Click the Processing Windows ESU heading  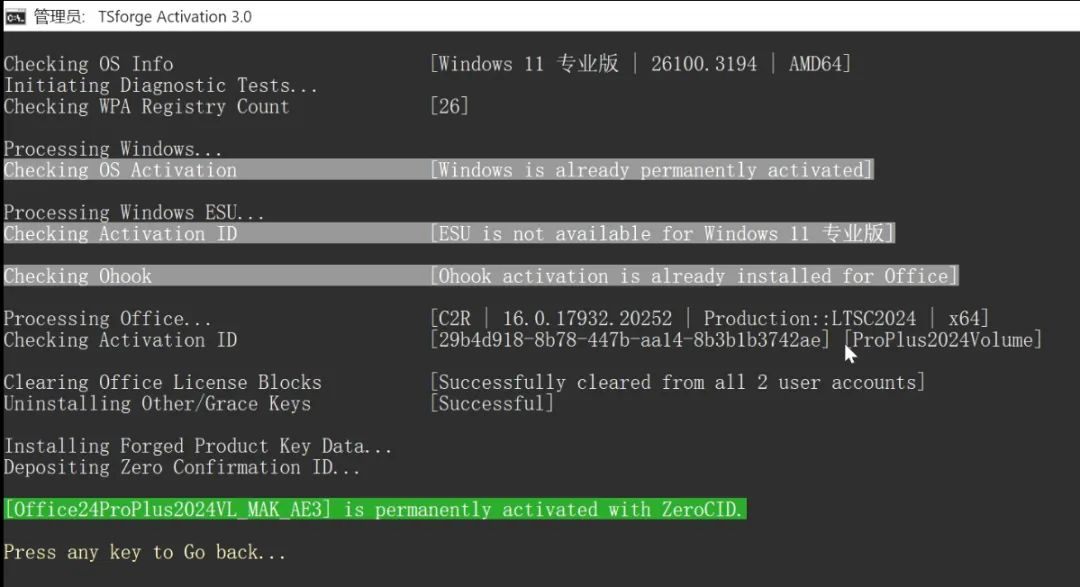tap(134, 213)
